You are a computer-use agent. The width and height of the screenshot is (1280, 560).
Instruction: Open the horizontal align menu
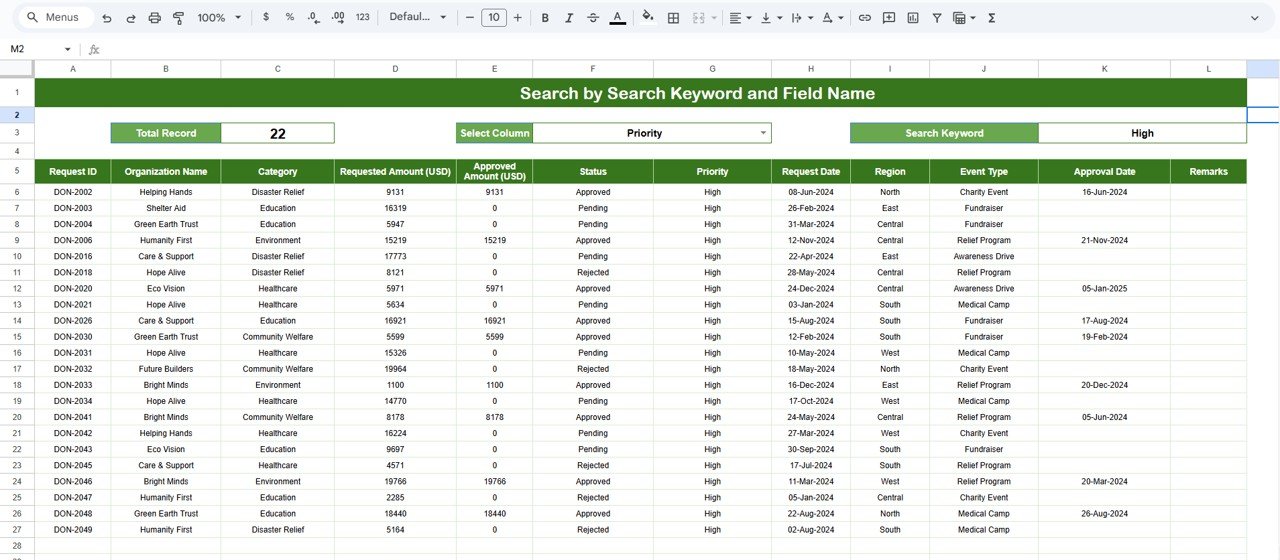click(739, 18)
